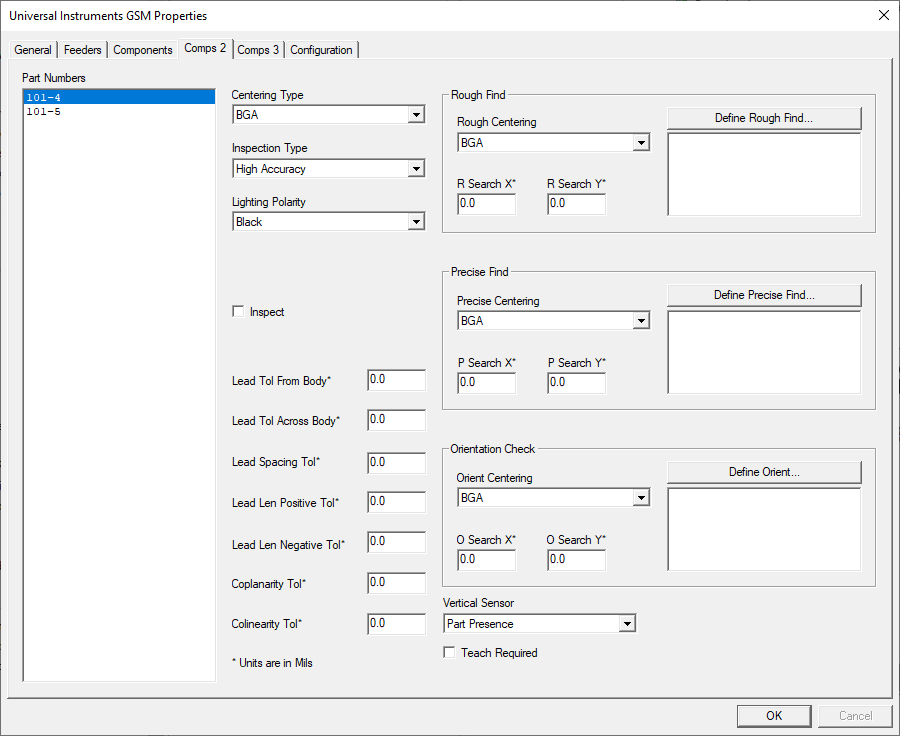This screenshot has width=900, height=736.
Task: Confirm settings with the OK button
Action: click(x=773, y=715)
